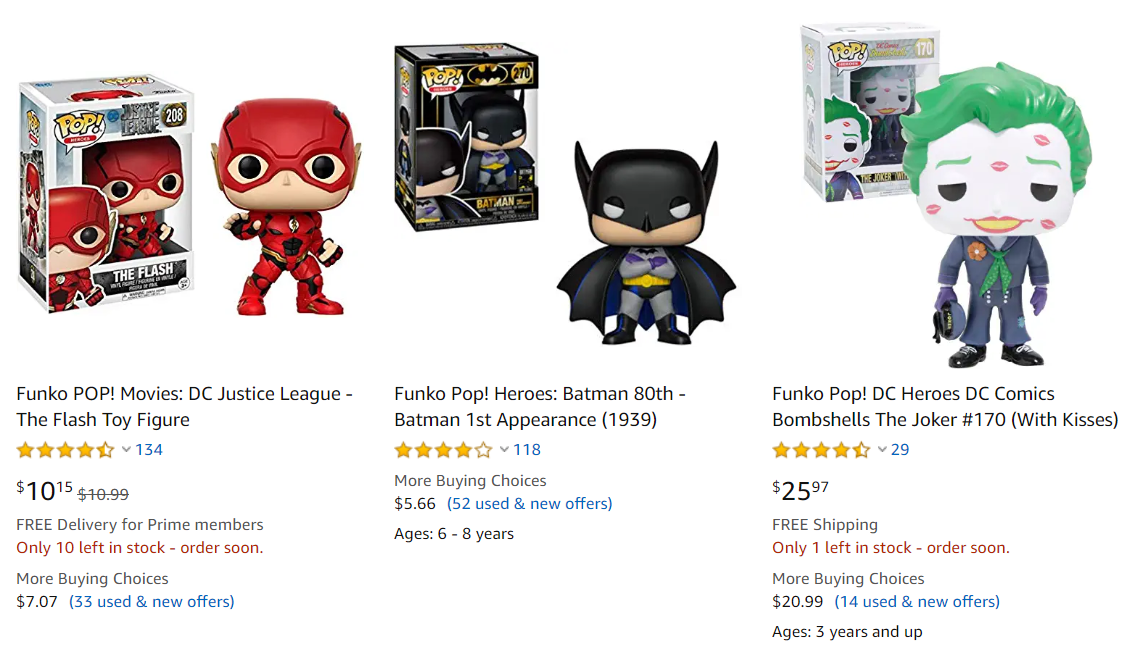Viewport: 1123px width, 650px height.
Task: Open 14 used and new offers link
Action: (x=917, y=601)
